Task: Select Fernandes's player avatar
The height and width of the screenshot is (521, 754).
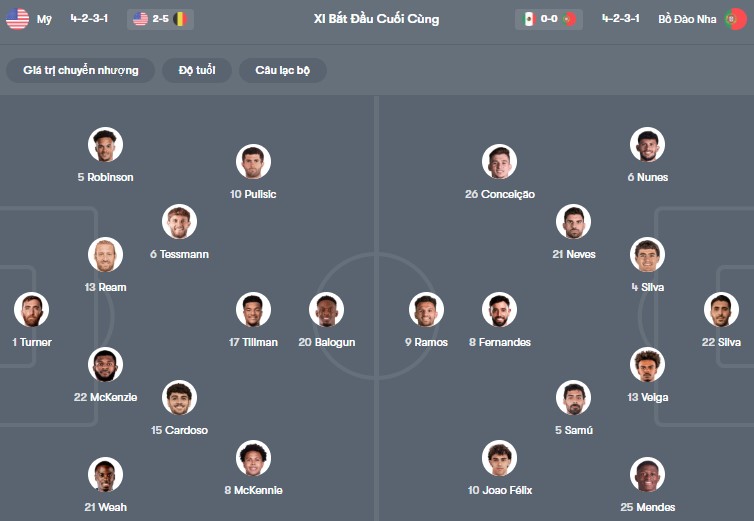Action: coord(500,310)
